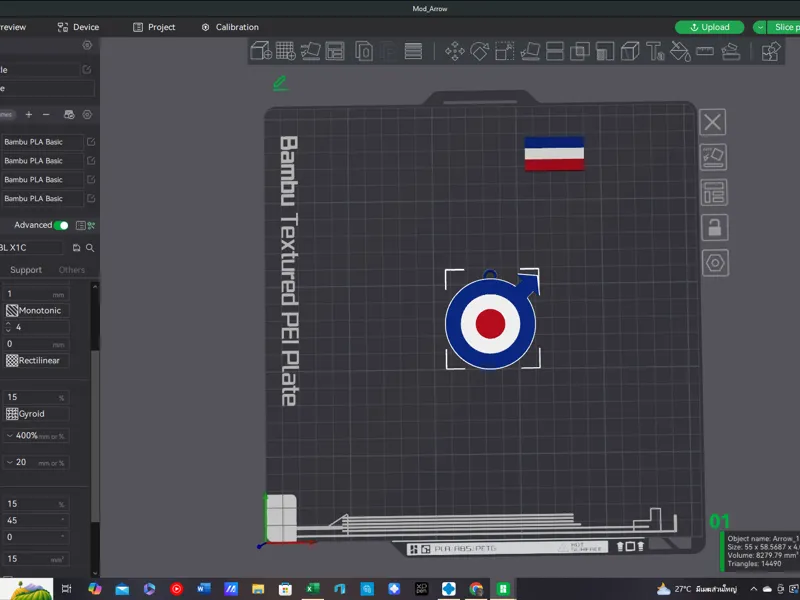Select the Move tool
This screenshot has height=600, width=800.
click(x=455, y=52)
